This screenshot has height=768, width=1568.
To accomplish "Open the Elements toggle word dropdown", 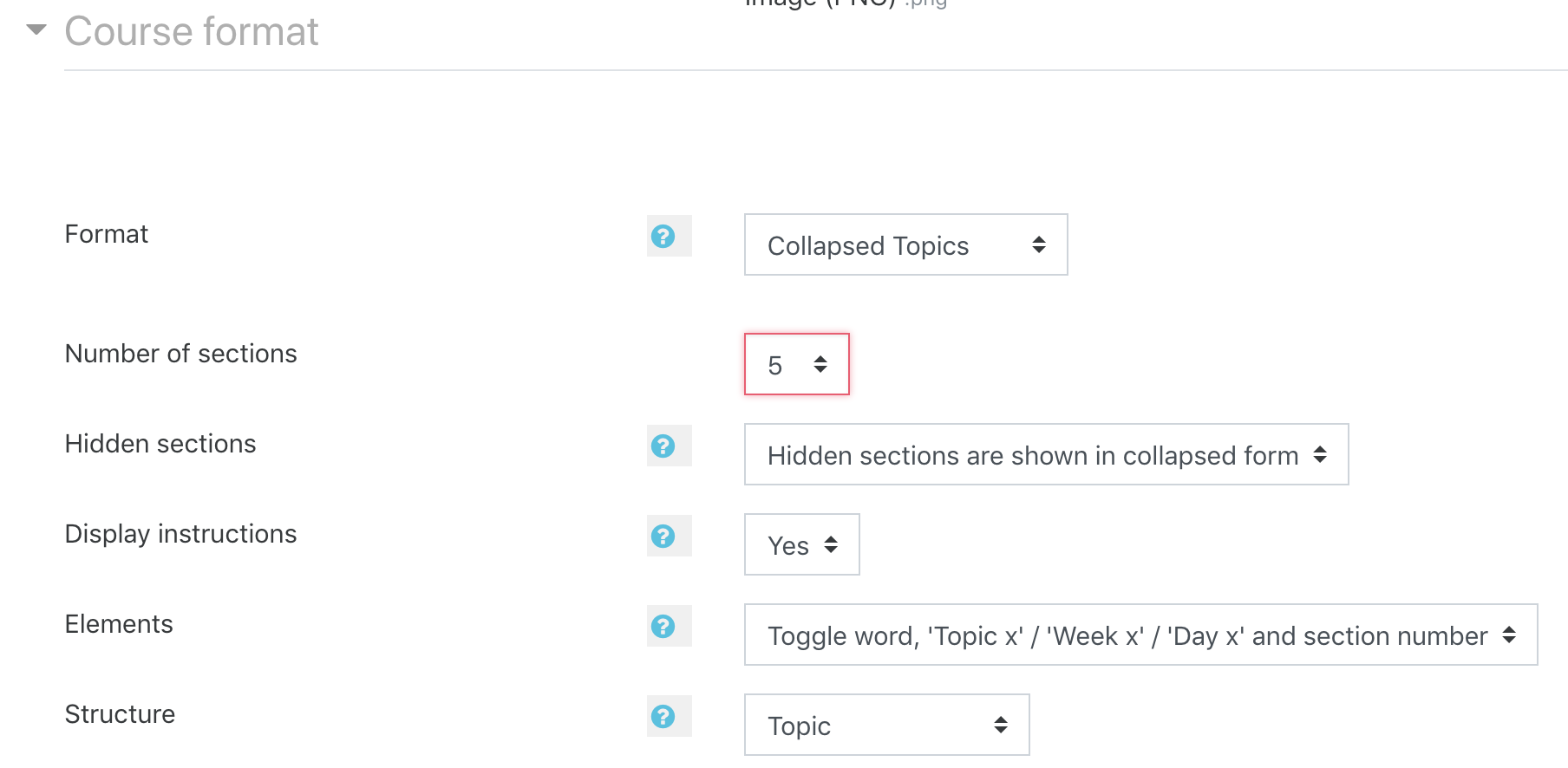I will coord(1140,635).
